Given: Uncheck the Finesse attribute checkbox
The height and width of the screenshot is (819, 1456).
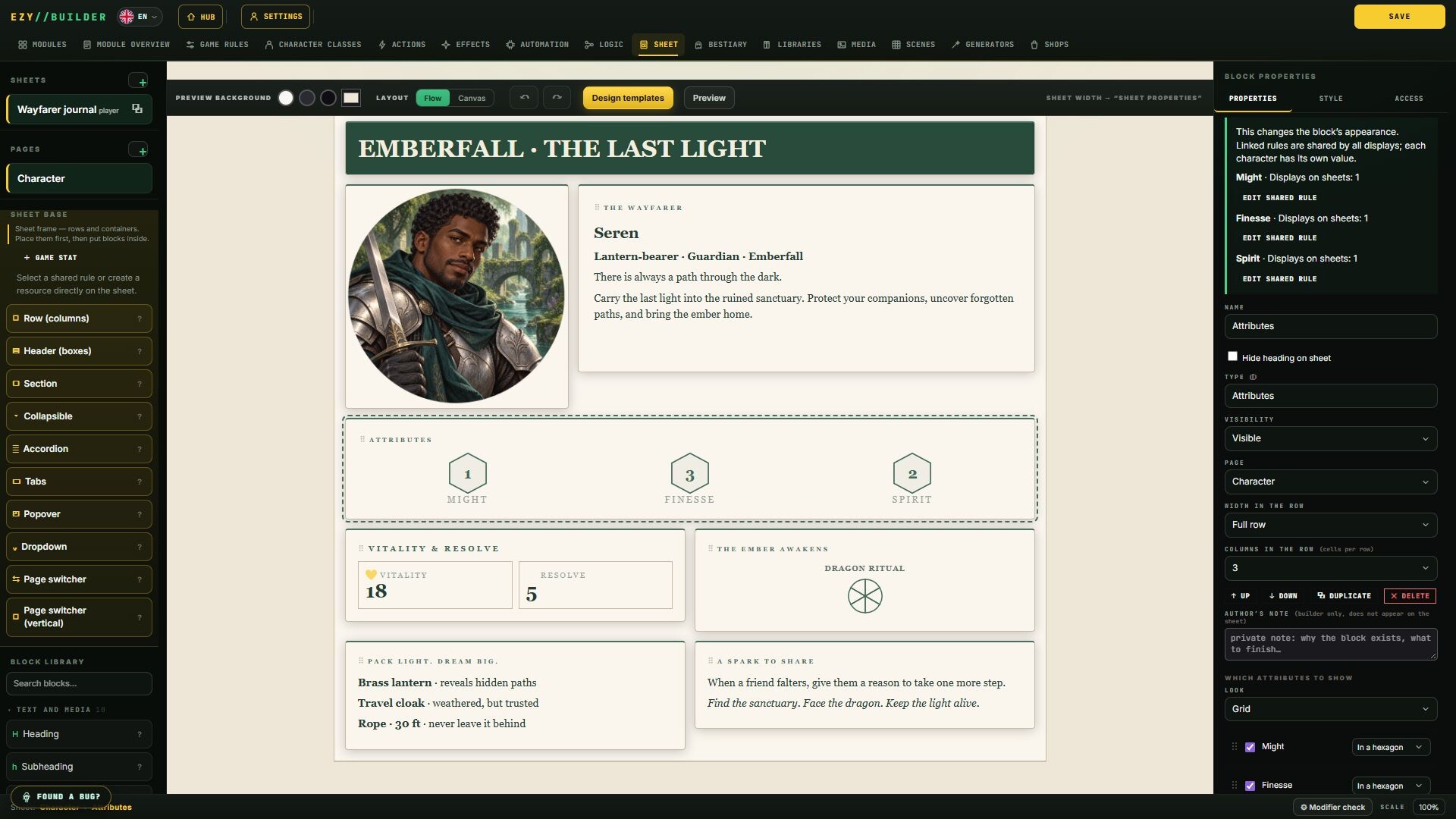Looking at the screenshot, I should (1250, 786).
